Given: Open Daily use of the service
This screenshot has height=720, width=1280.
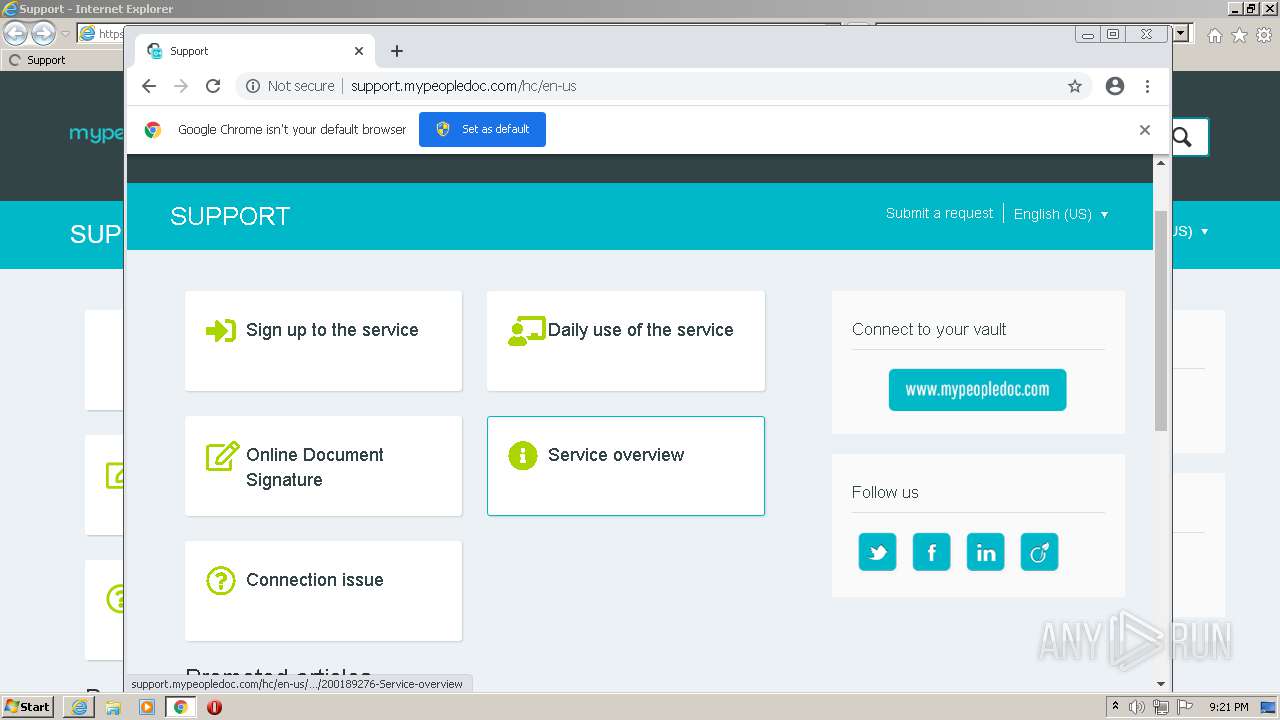Looking at the screenshot, I should (626, 341).
